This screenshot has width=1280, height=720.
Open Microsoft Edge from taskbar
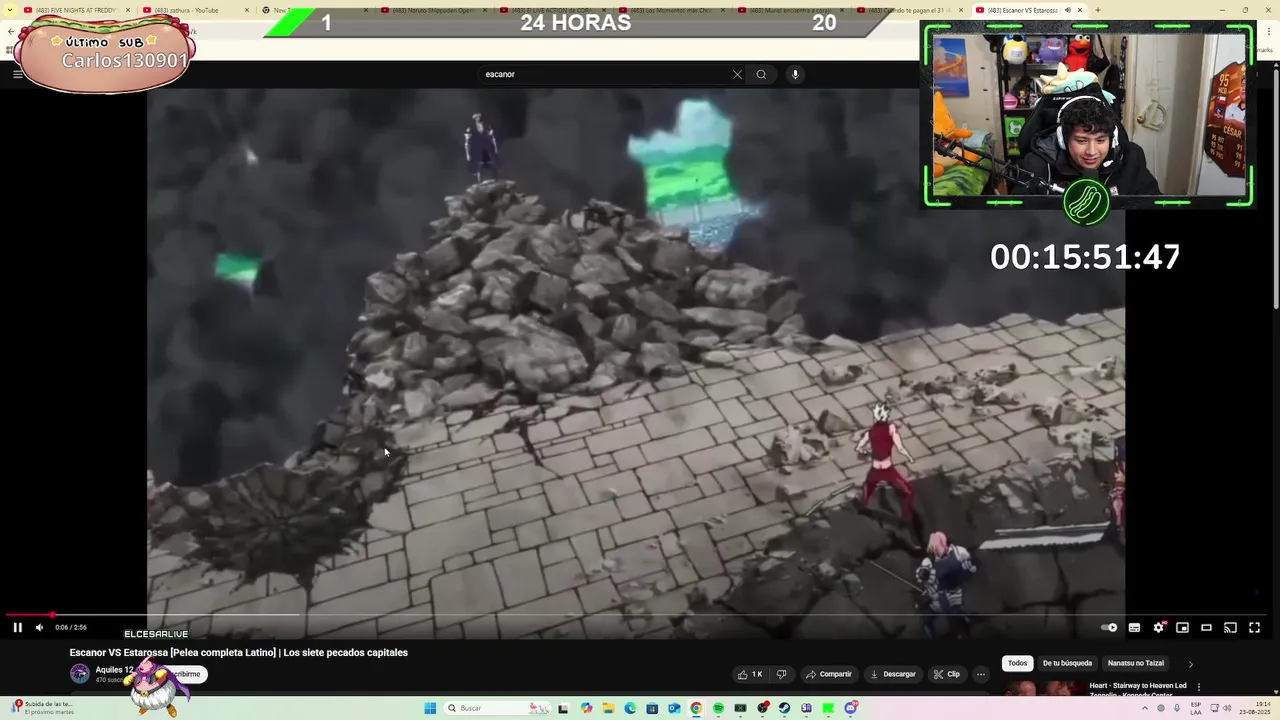coord(630,708)
